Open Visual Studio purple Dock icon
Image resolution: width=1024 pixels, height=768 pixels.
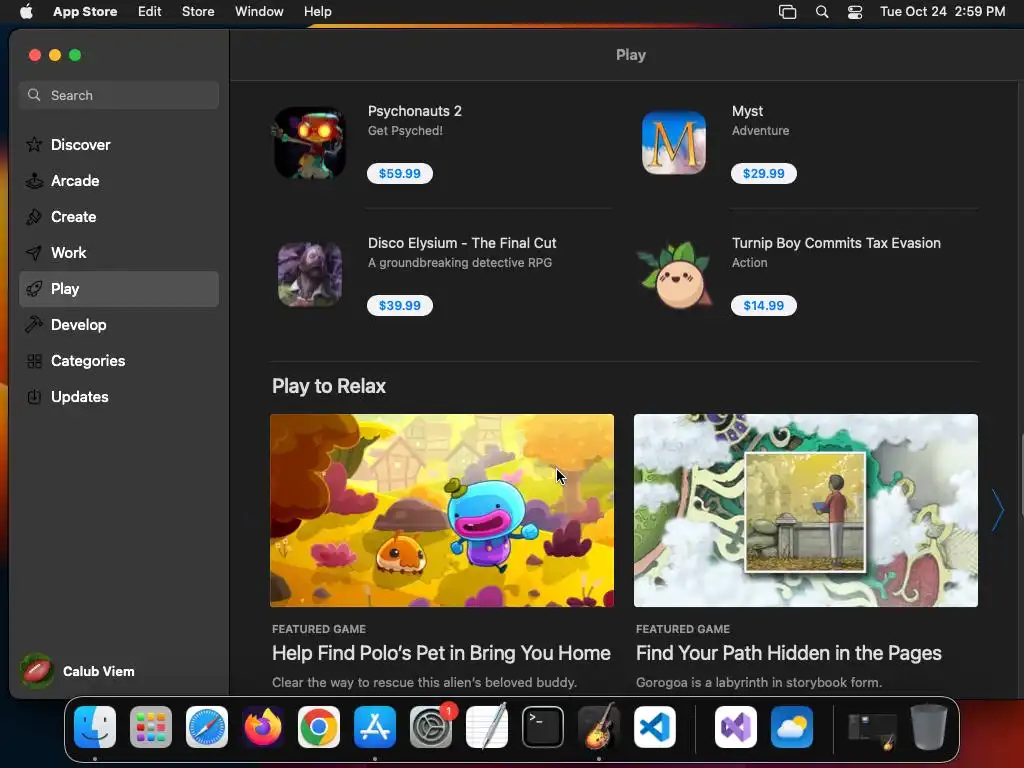tap(736, 727)
